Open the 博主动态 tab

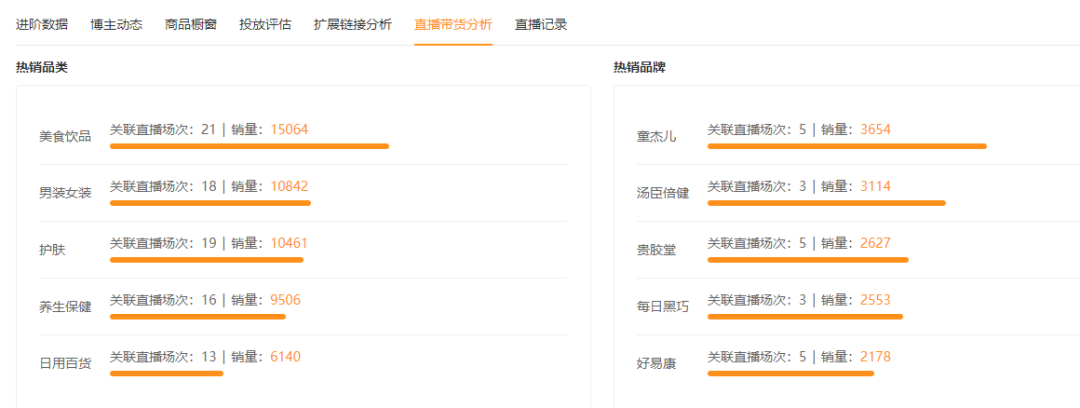pos(116,24)
